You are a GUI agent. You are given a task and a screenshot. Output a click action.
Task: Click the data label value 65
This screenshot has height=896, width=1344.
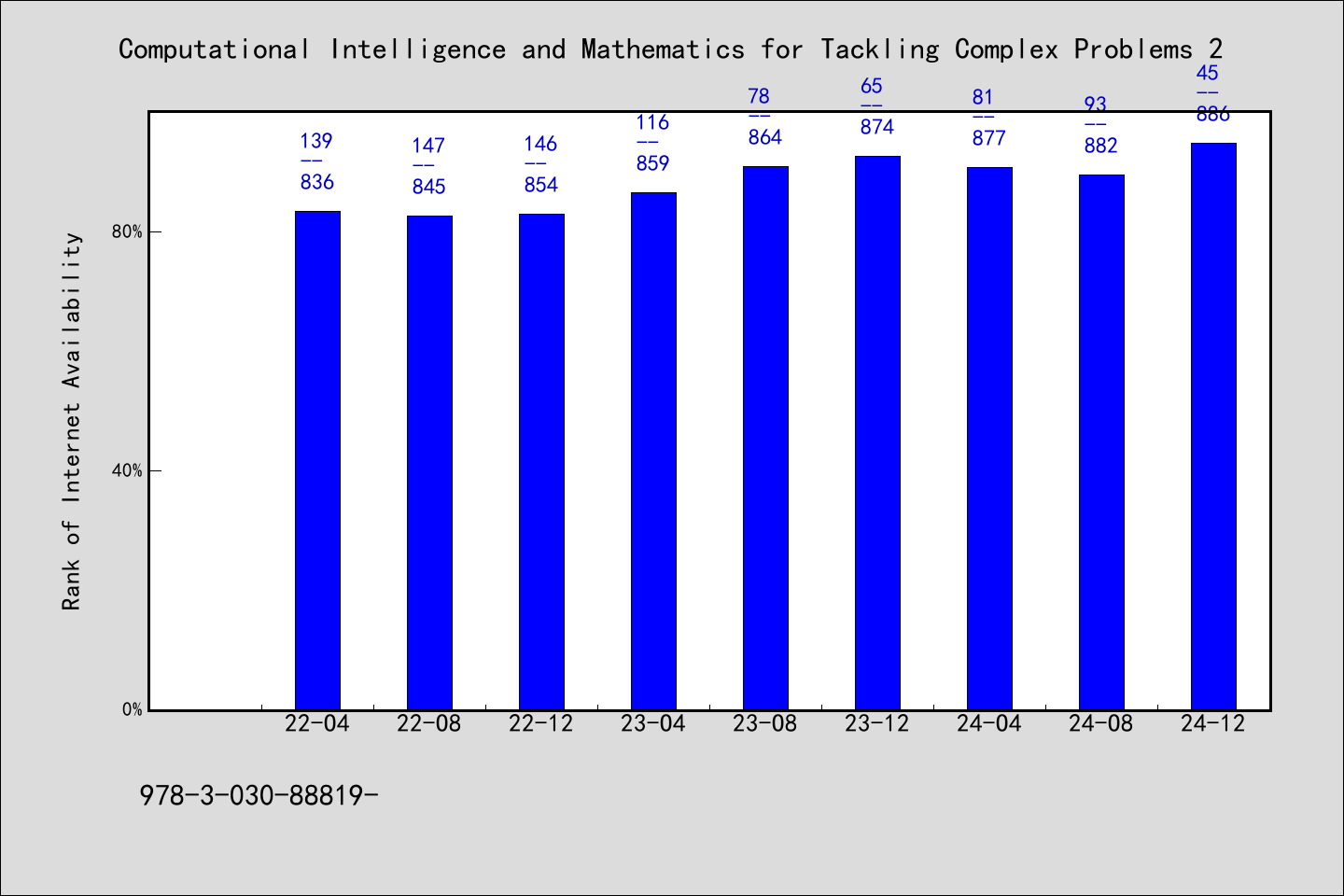pyautogui.click(x=871, y=86)
